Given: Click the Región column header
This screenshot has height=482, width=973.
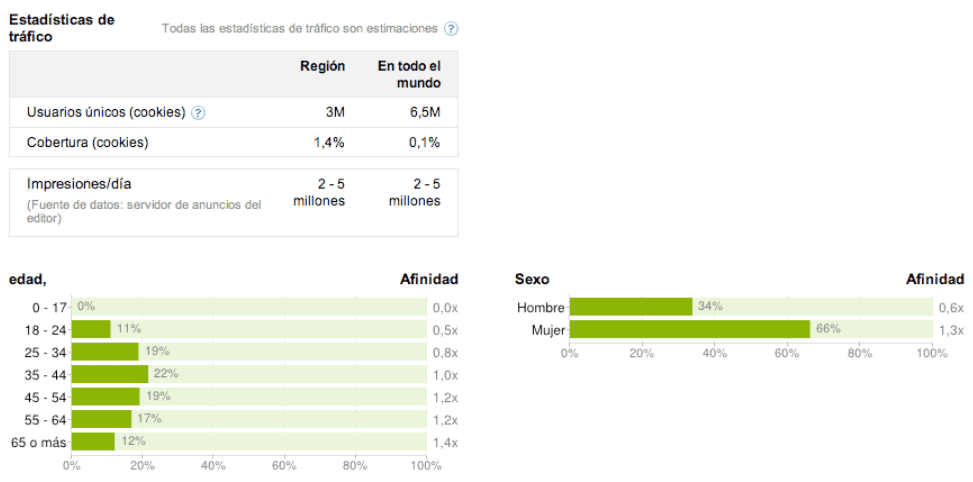Looking at the screenshot, I should [322, 66].
